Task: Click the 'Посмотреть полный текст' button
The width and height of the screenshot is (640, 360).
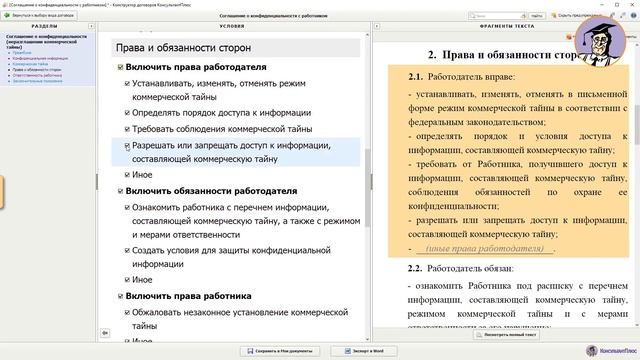Action: point(506,335)
